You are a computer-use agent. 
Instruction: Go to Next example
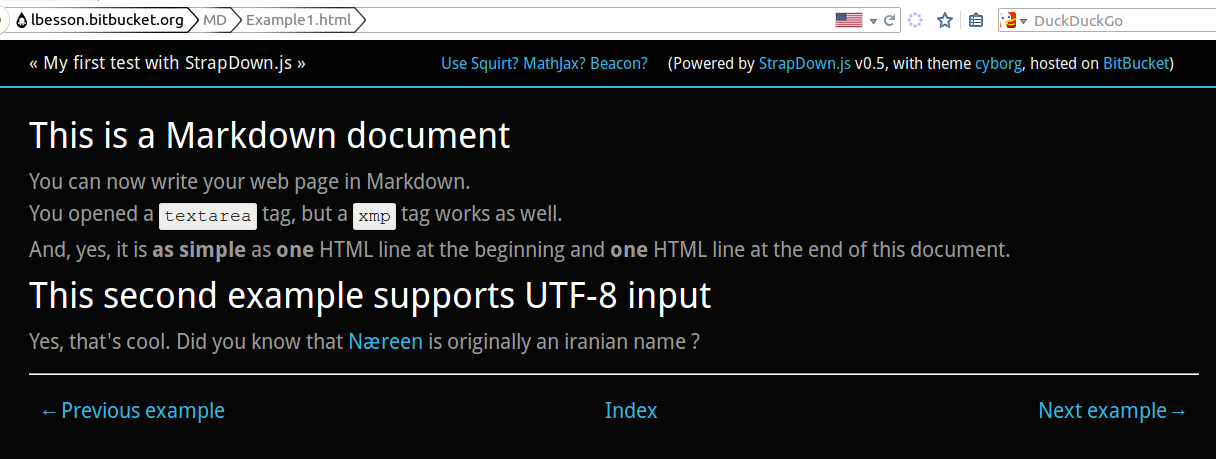(1112, 411)
